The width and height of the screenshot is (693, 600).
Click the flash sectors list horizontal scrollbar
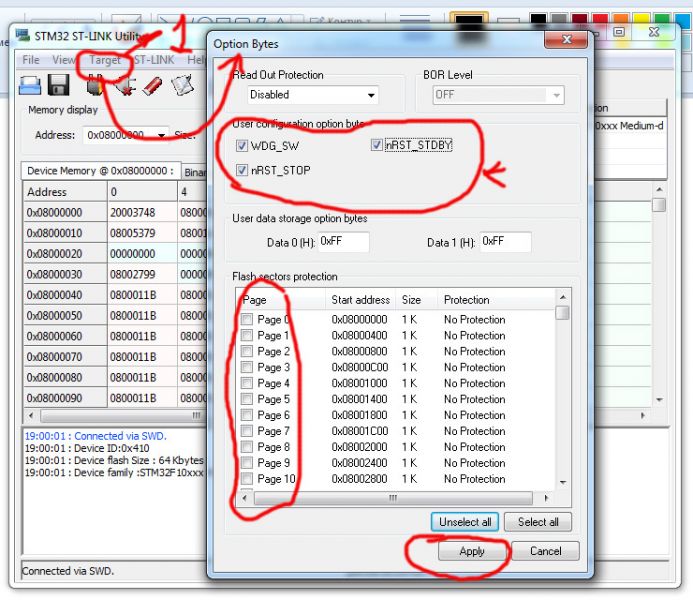[x=393, y=498]
